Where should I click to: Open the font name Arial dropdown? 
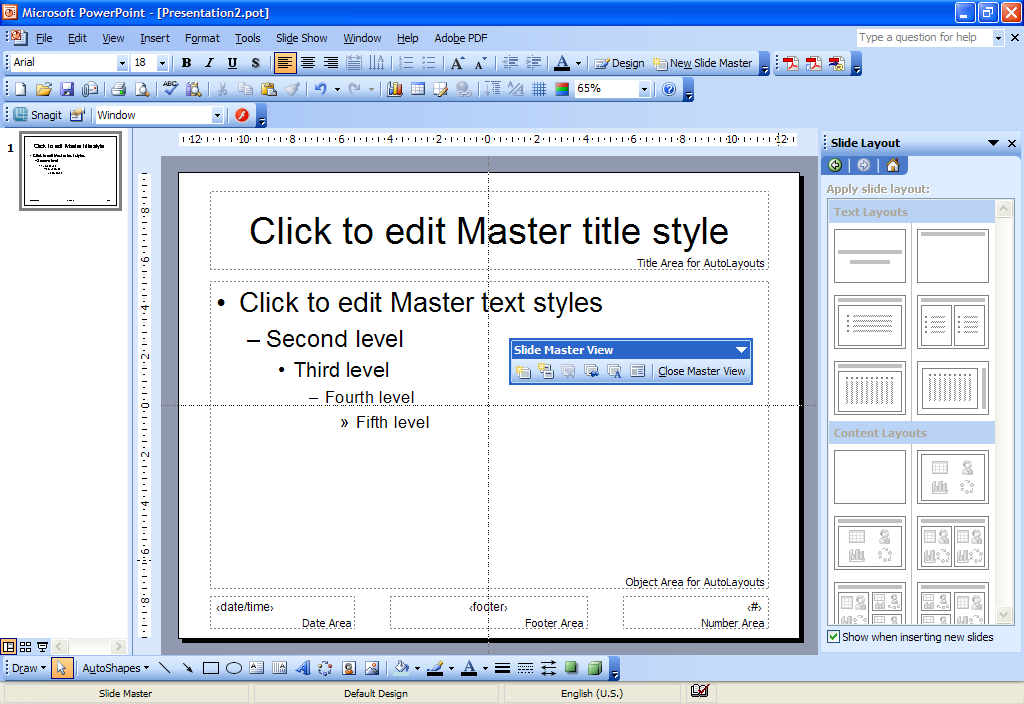click(121, 63)
